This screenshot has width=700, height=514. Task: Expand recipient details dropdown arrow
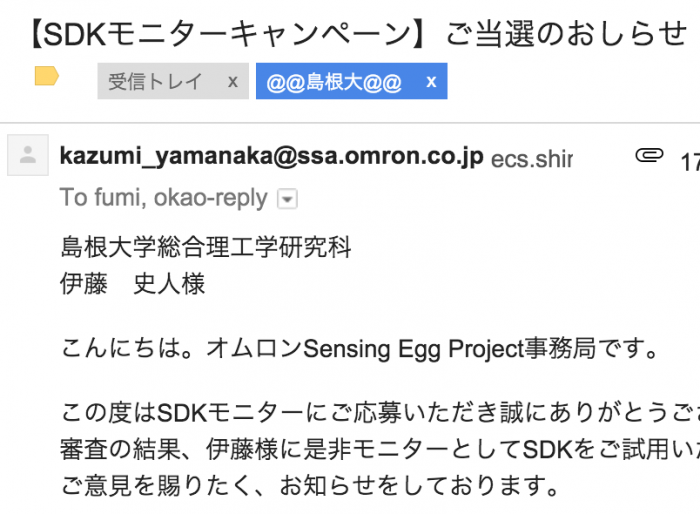pyautogui.click(x=287, y=198)
